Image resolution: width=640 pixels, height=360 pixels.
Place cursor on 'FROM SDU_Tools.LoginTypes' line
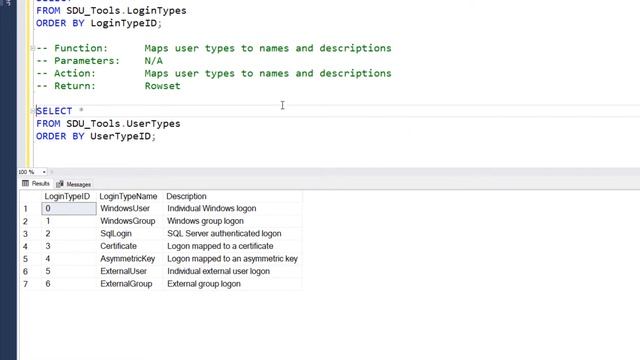pos(111,11)
